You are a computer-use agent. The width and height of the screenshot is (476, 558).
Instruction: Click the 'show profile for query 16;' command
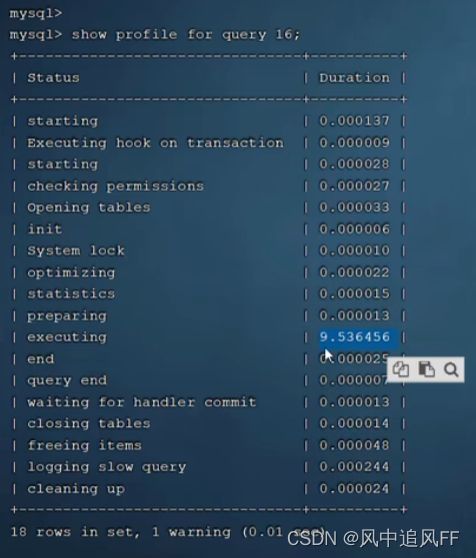(x=186, y=35)
